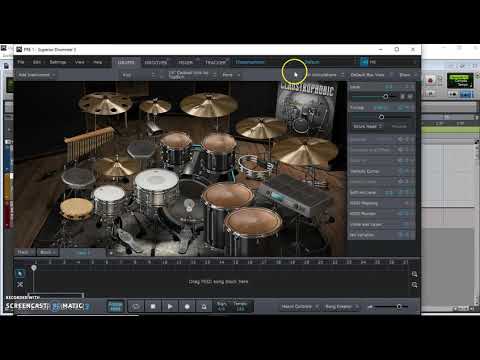
Task: Switch to the Grooves tab
Action: [155, 62]
